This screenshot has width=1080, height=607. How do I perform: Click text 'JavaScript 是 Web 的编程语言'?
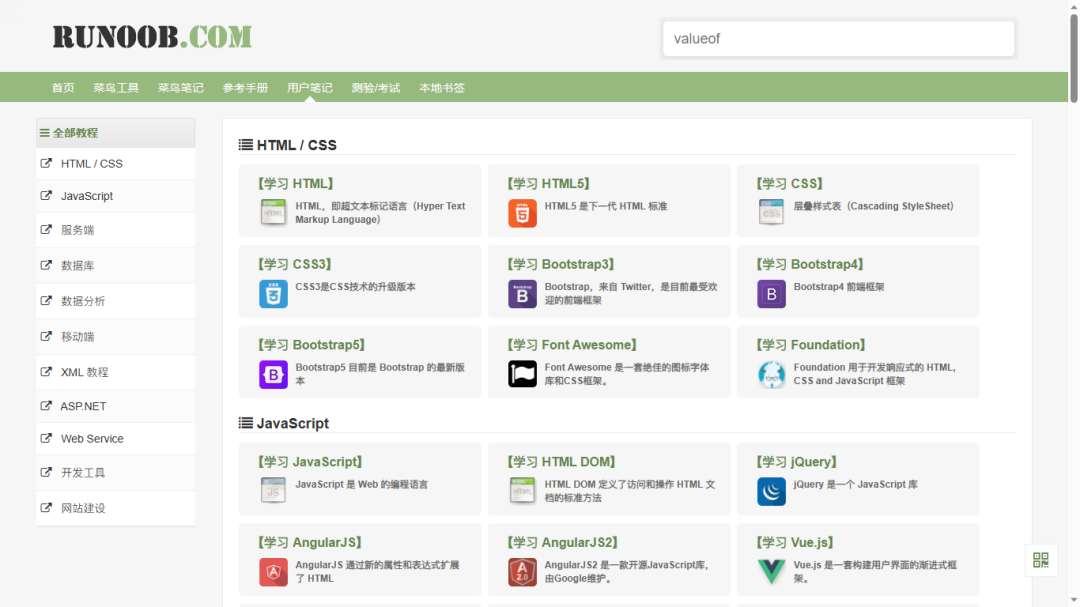(x=362, y=484)
